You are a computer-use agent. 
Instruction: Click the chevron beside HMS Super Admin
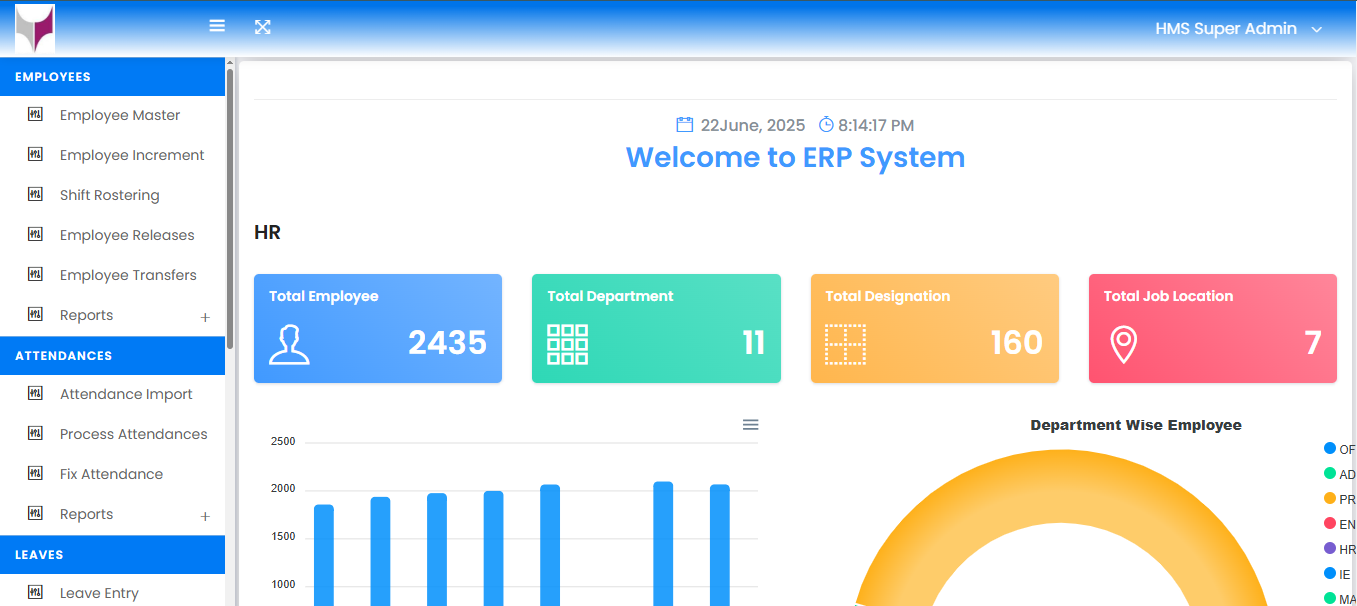(x=1317, y=30)
